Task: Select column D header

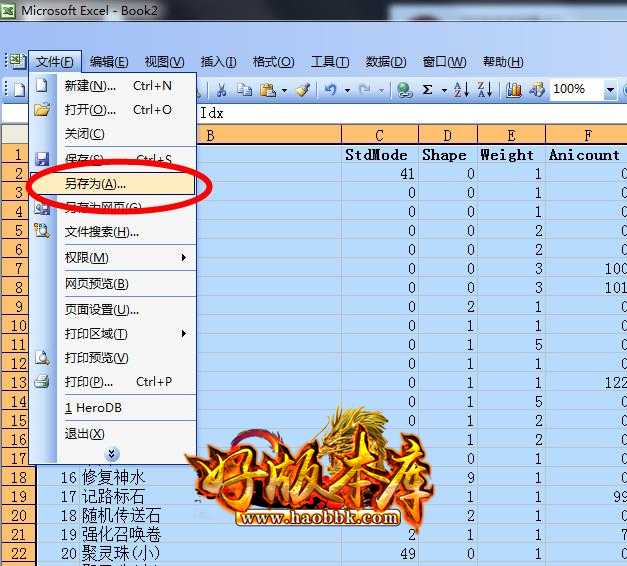Action: click(x=448, y=135)
